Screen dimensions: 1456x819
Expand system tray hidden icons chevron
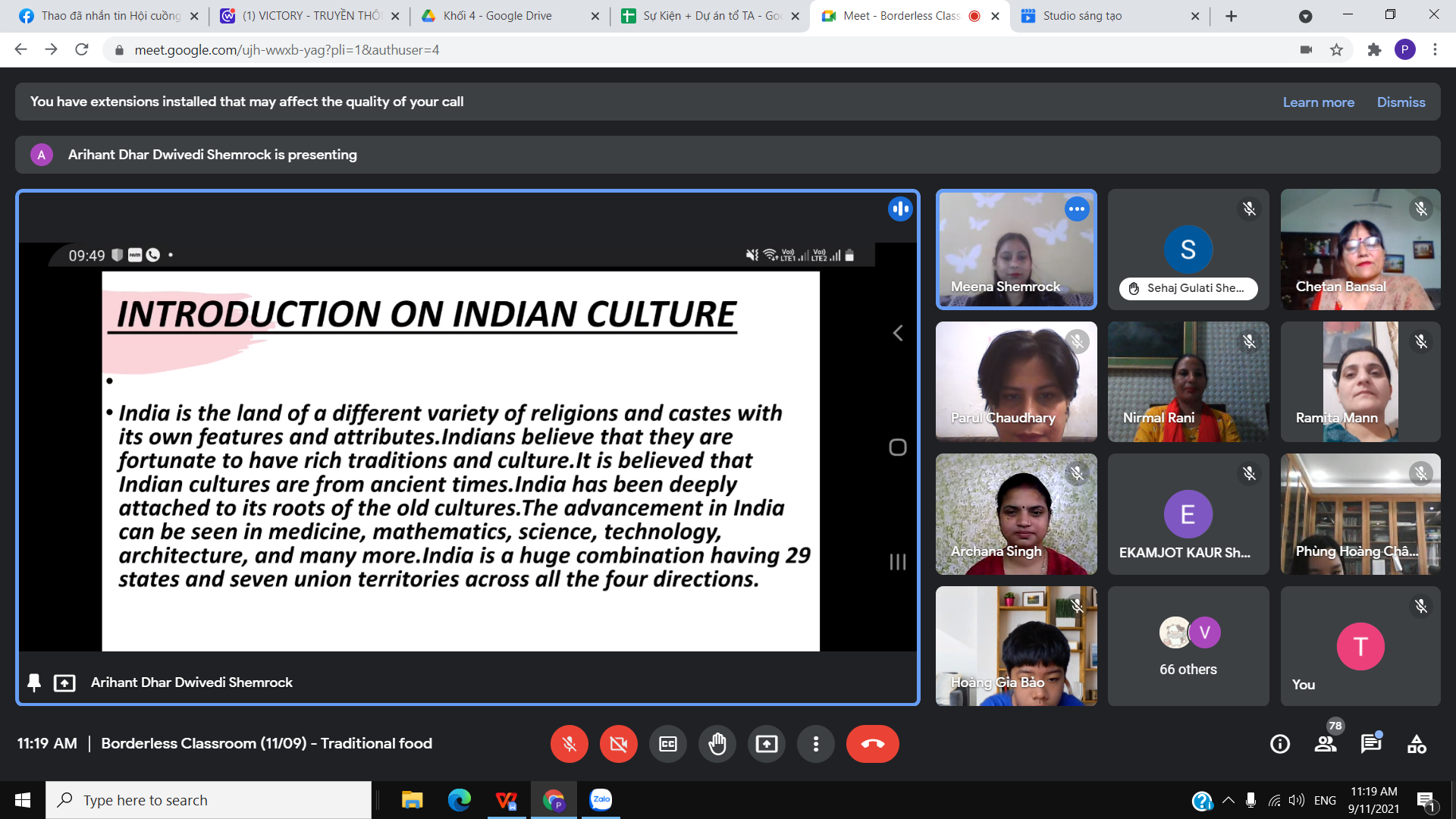coord(1228,800)
